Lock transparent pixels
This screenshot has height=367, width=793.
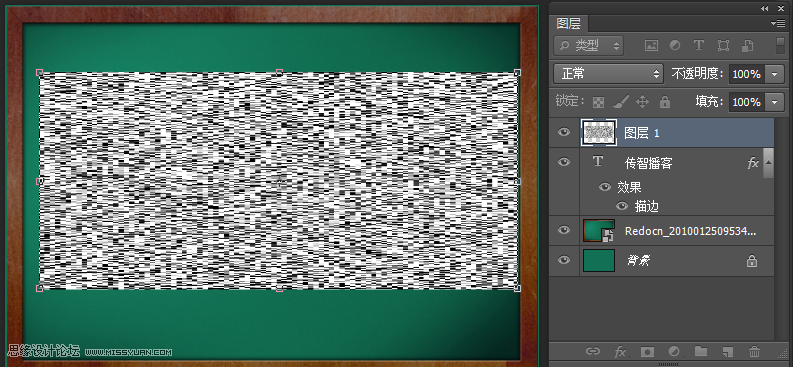(599, 102)
